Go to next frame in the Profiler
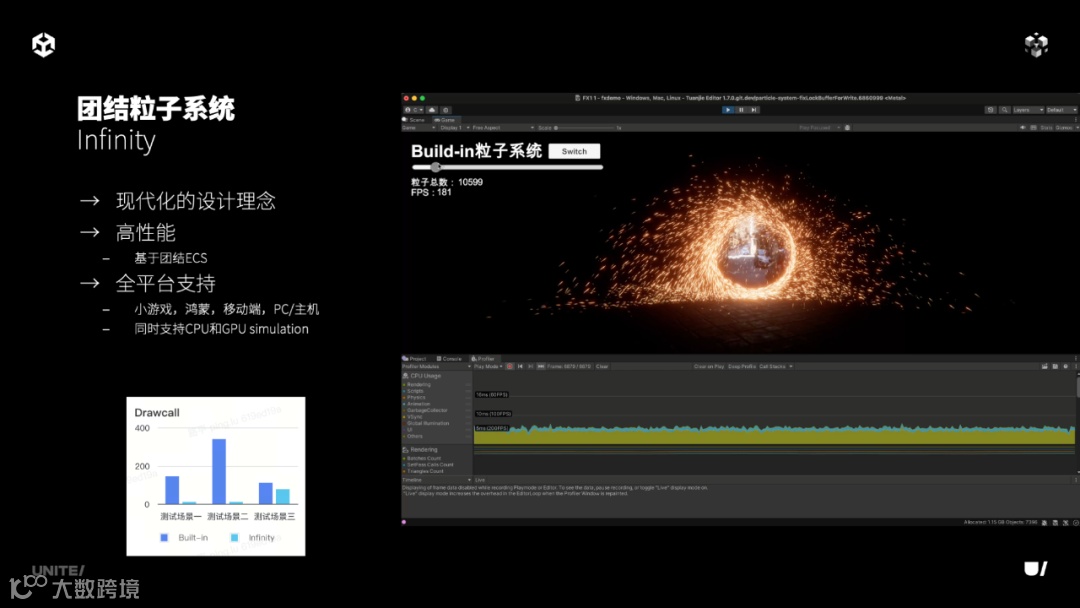This screenshot has height=608, width=1080. (x=530, y=366)
